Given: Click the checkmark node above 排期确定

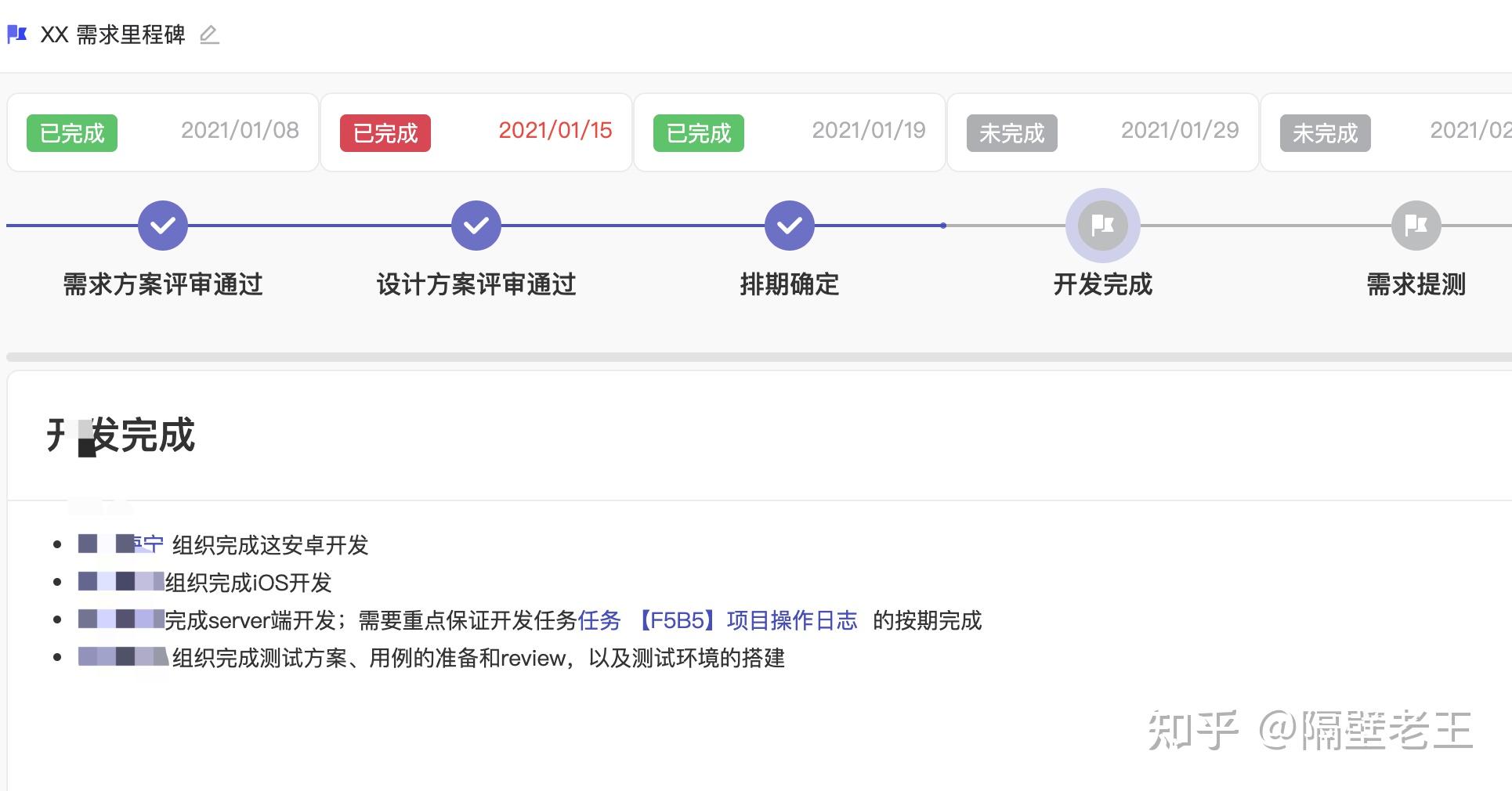Looking at the screenshot, I should click(790, 226).
